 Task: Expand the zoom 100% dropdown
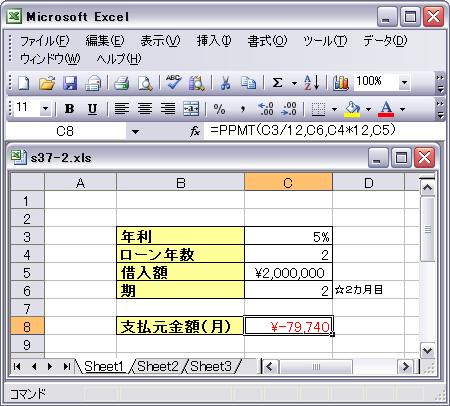tap(404, 82)
